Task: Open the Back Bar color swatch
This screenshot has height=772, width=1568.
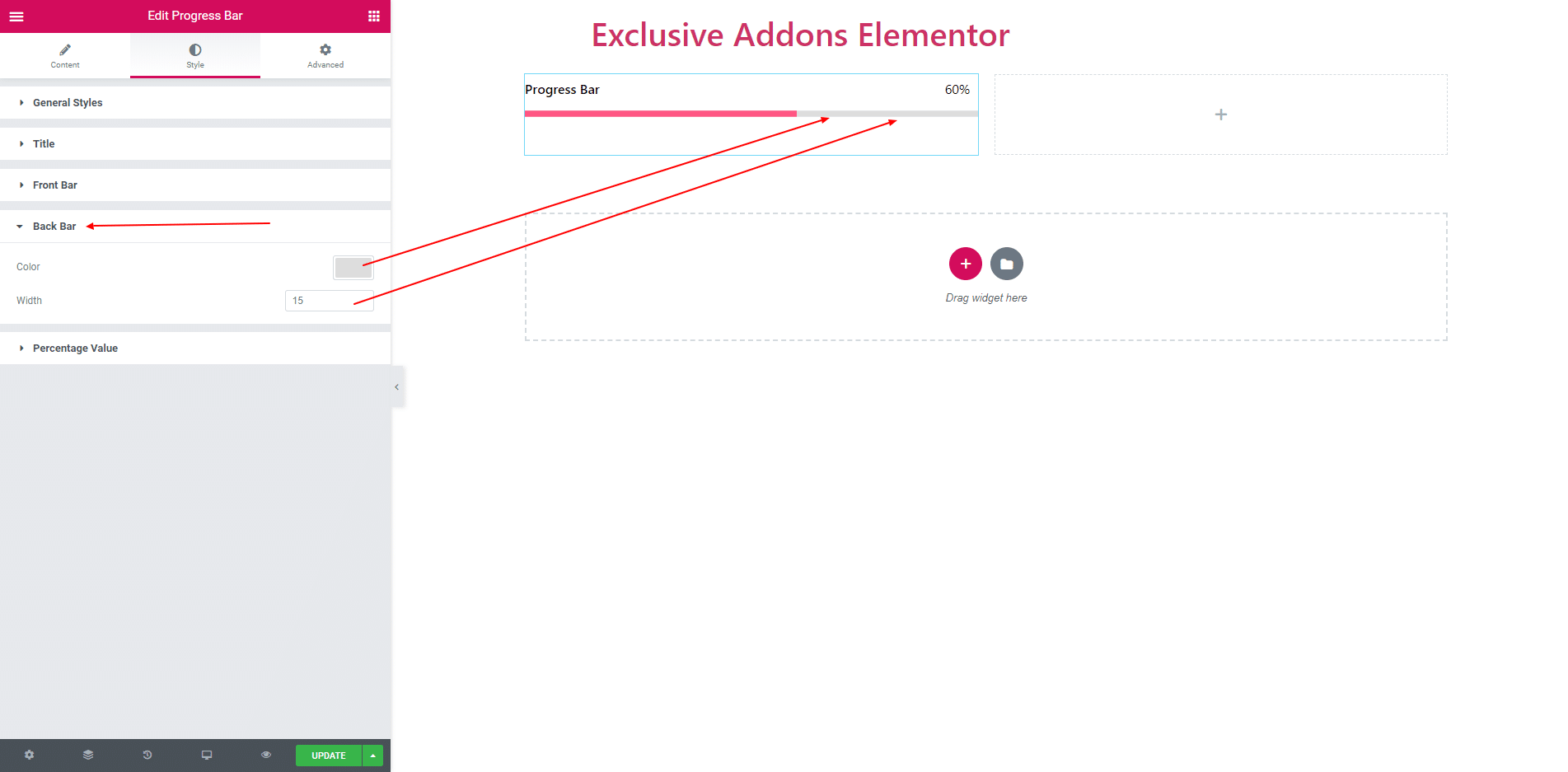Action: pos(353,267)
